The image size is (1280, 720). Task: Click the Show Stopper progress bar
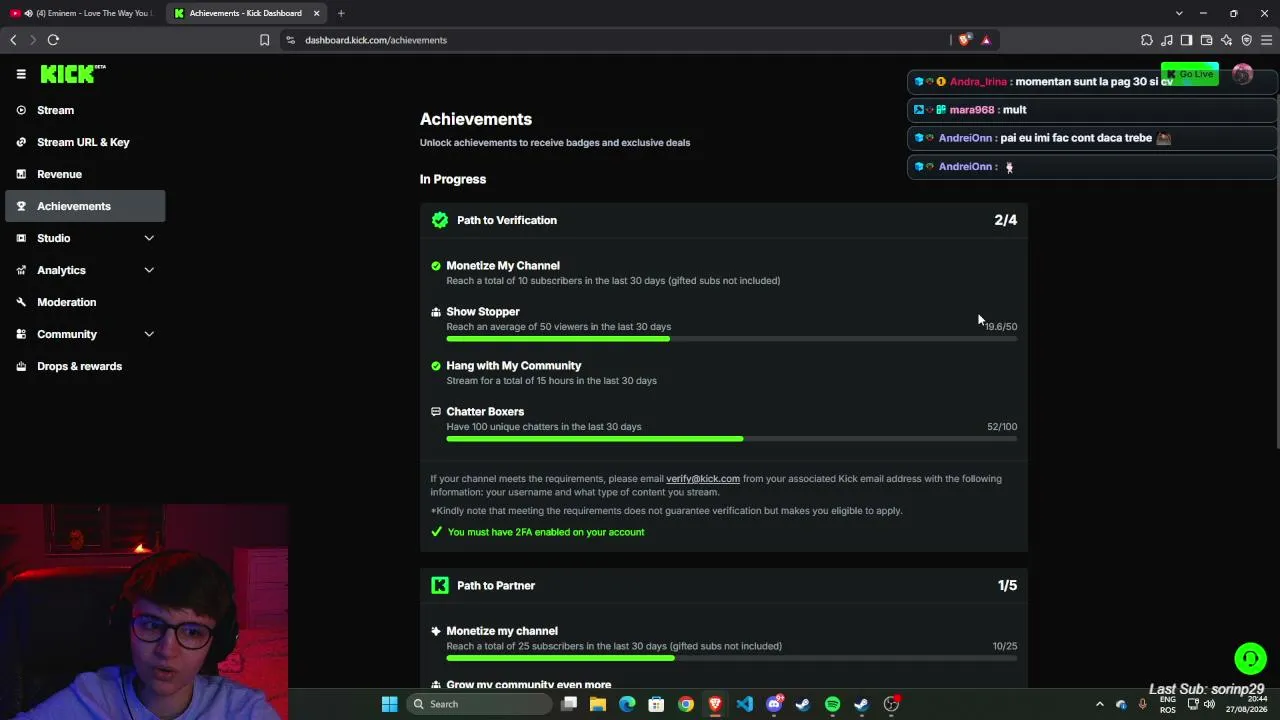coord(732,339)
